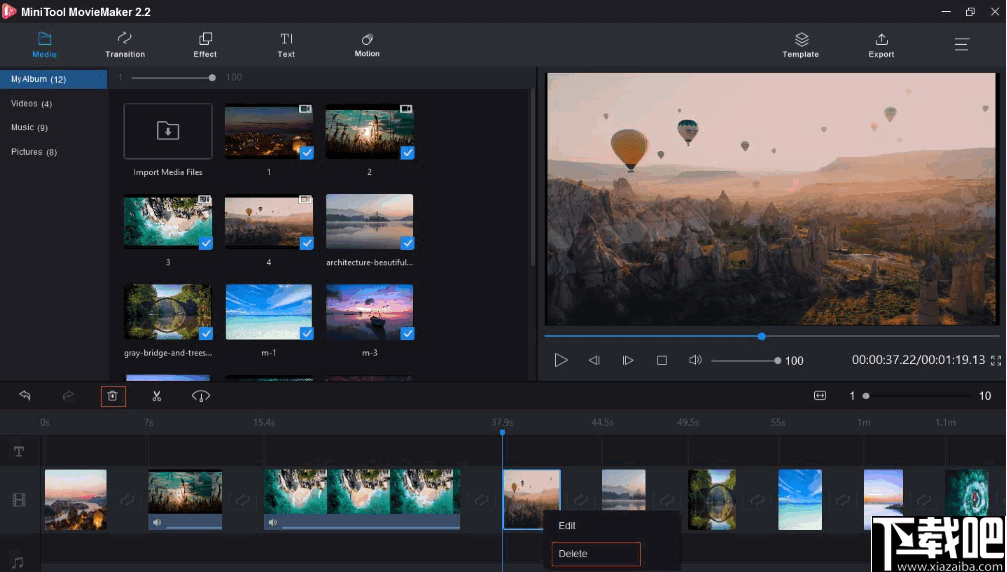Select Edit from context menu
The width and height of the screenshot is (1007, 572).
566,525
